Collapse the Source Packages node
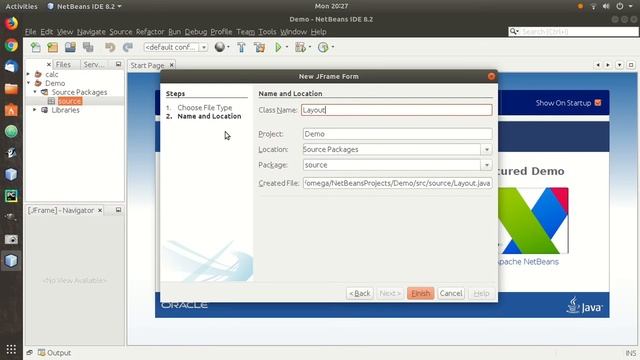The image size is (640, 360). pos(35,92)
